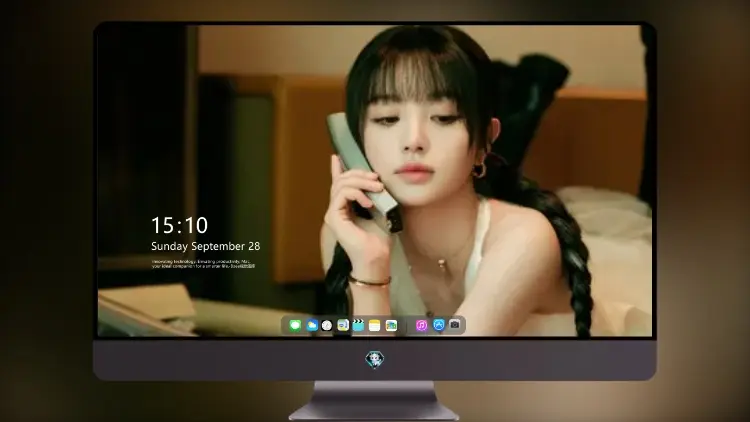This screenshot has height=422, width=750.
Task: Open the Photos gallery app in the dock
Action: tap(391, 325)
